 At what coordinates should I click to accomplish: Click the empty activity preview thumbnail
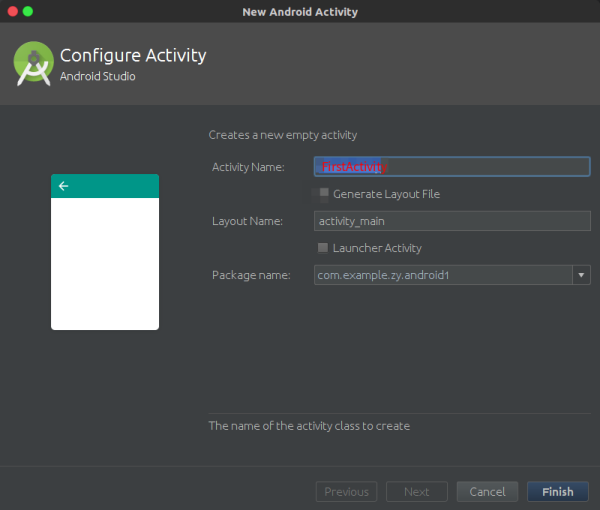[105, 252]
